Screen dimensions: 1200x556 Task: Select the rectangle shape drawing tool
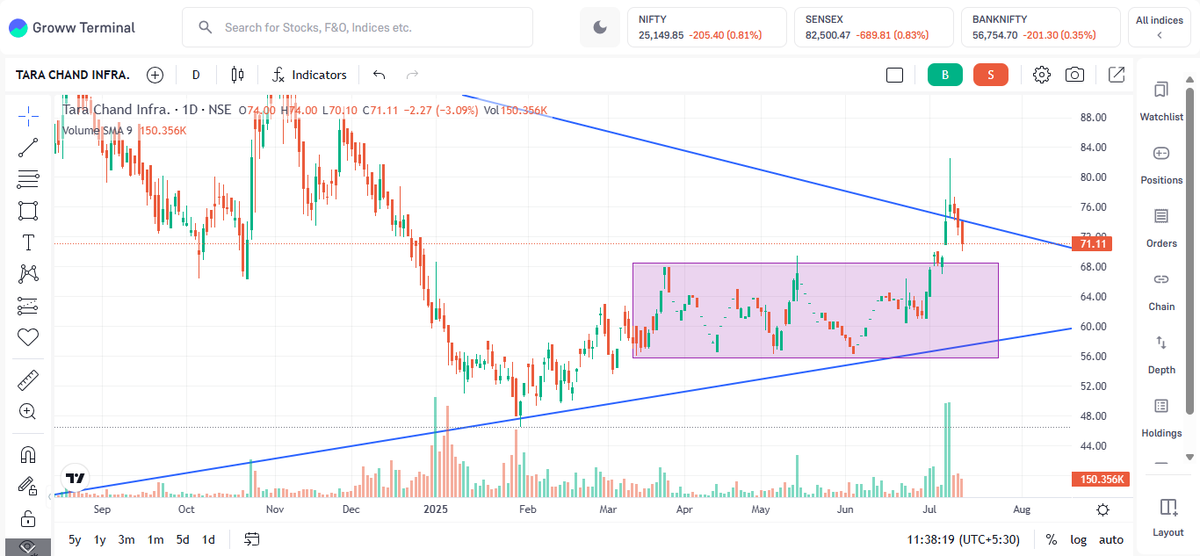[28, 211]
